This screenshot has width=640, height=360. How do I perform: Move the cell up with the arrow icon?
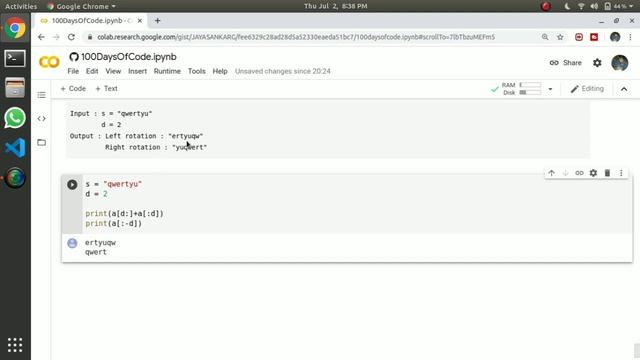click(x=551, y=173)
